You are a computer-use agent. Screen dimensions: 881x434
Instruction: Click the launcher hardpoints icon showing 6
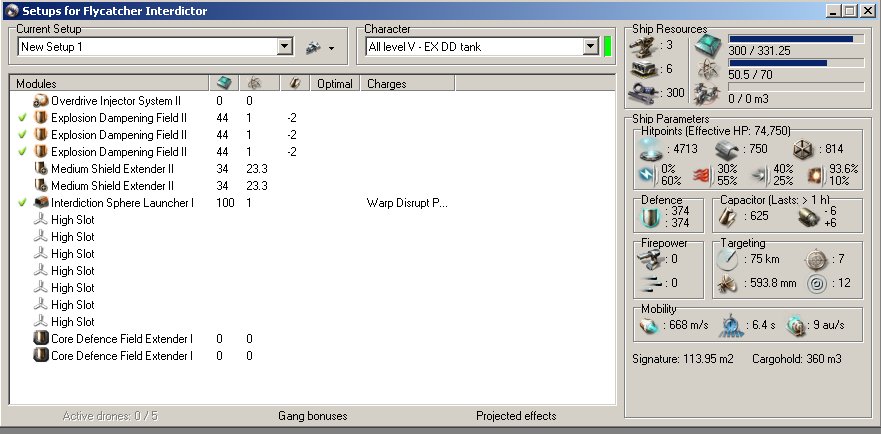[x=643, y=69]
